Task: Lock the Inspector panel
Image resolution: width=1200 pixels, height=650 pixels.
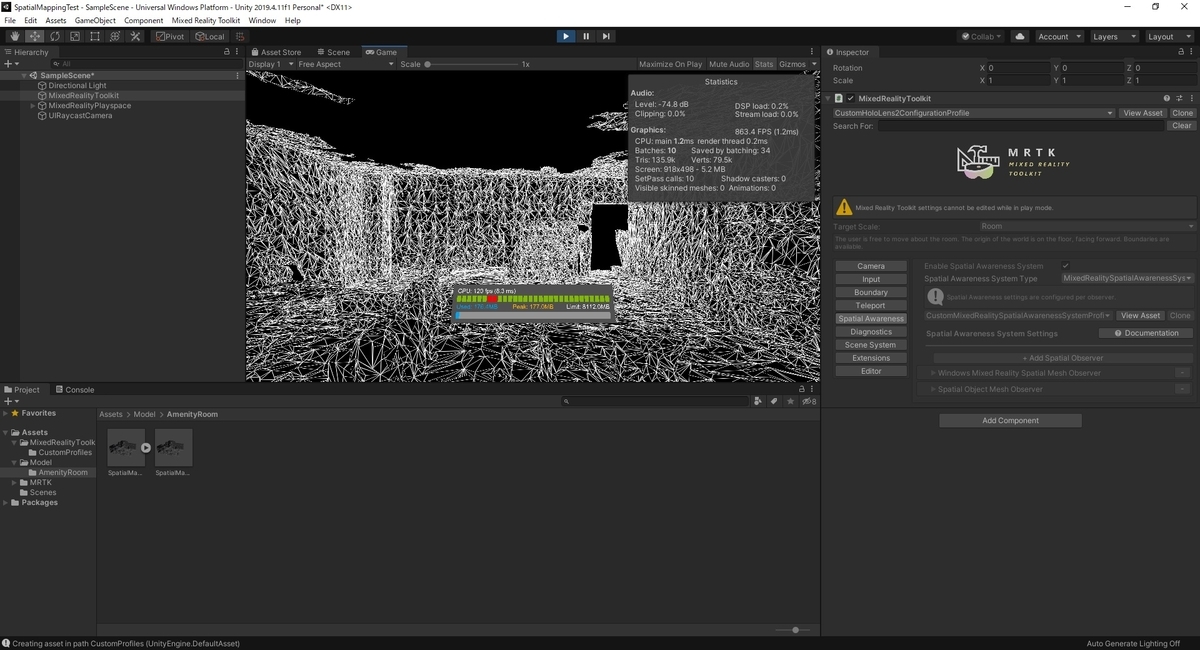Action: tap(1181, 52)
